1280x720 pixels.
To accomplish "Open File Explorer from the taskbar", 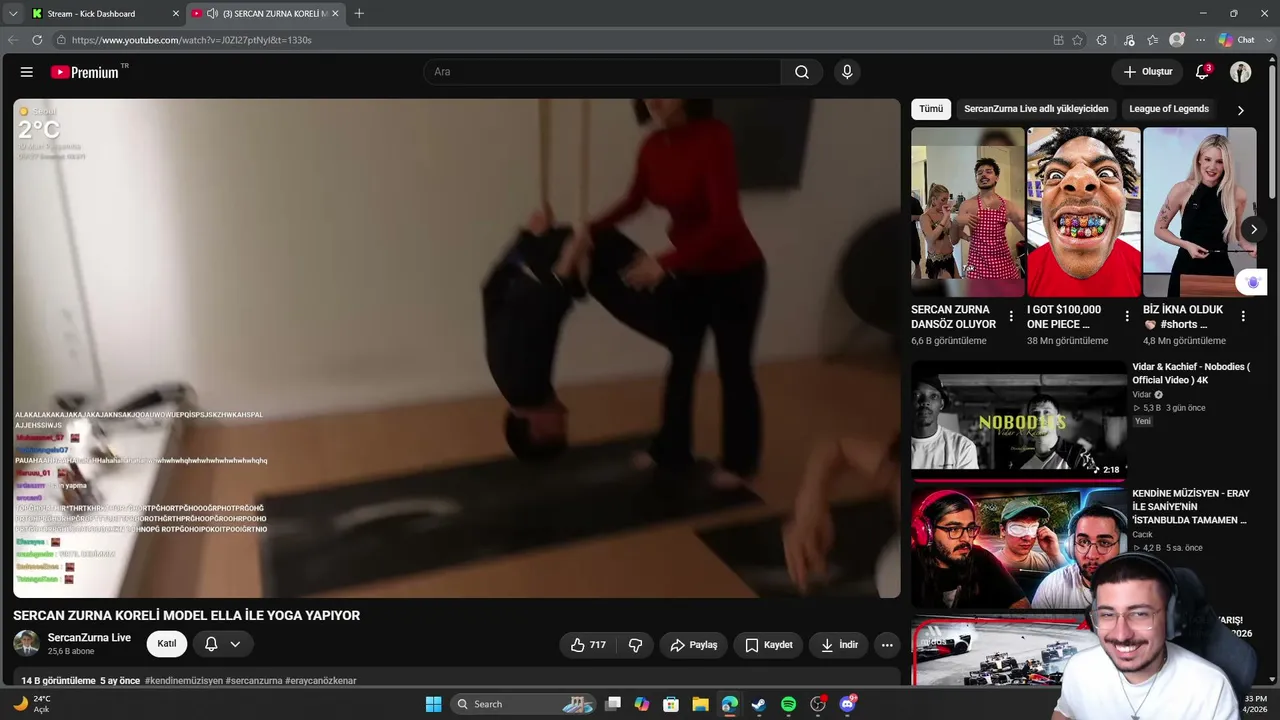I will (700, 704).
